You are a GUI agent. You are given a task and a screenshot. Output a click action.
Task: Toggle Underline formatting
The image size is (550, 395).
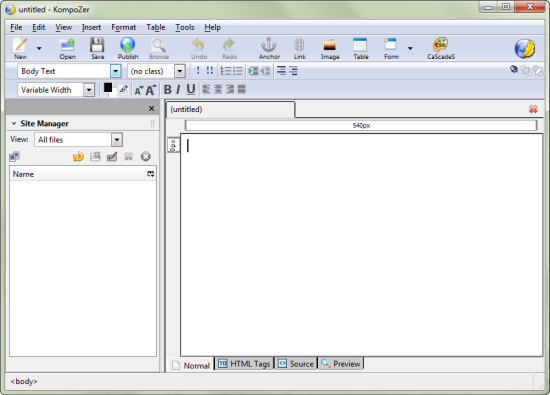click(x=191, y=90)
